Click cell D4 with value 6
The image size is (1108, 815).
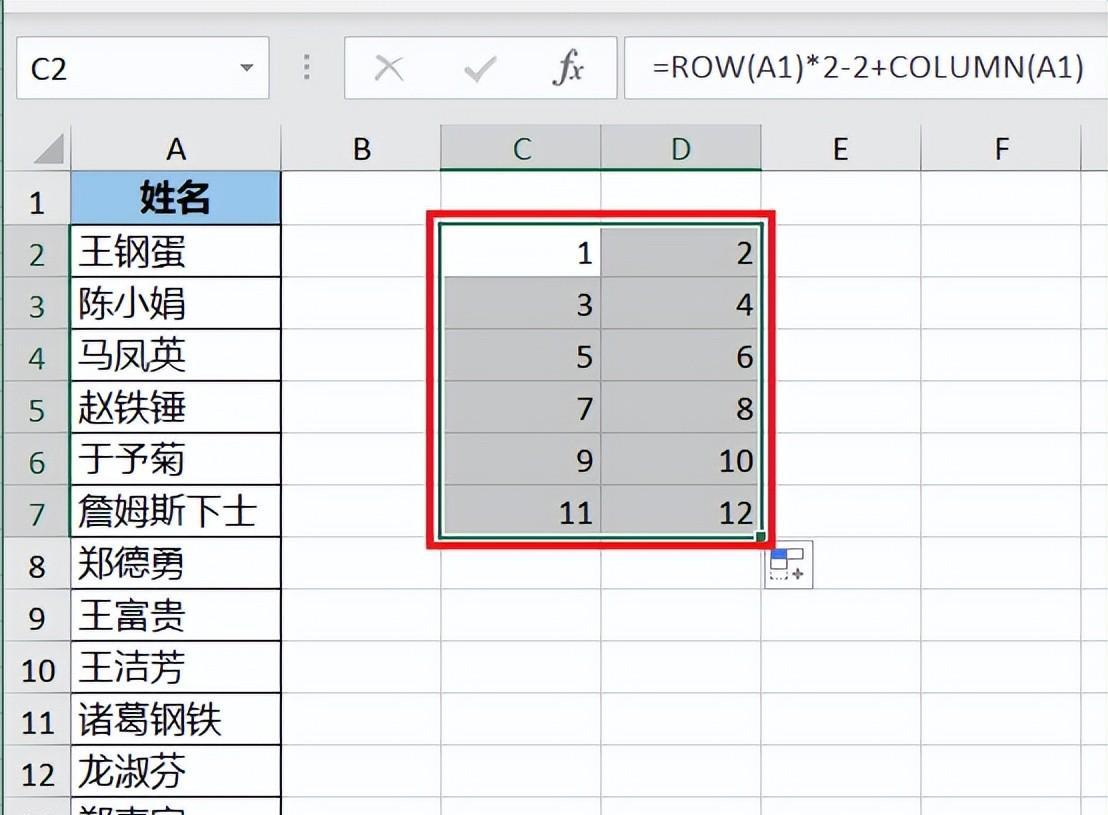681,356
